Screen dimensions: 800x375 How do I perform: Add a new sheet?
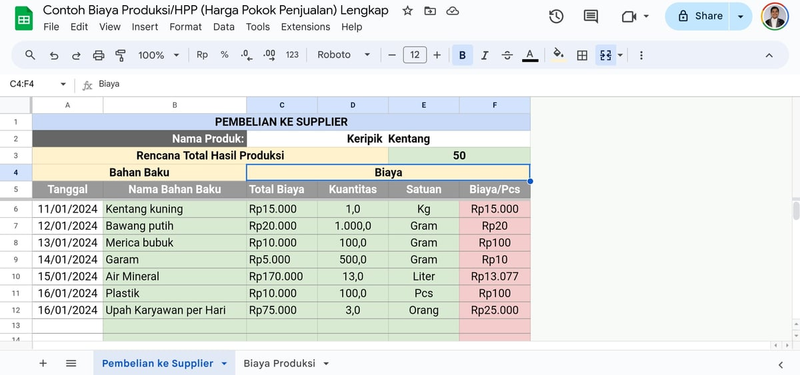coord(43,363)
